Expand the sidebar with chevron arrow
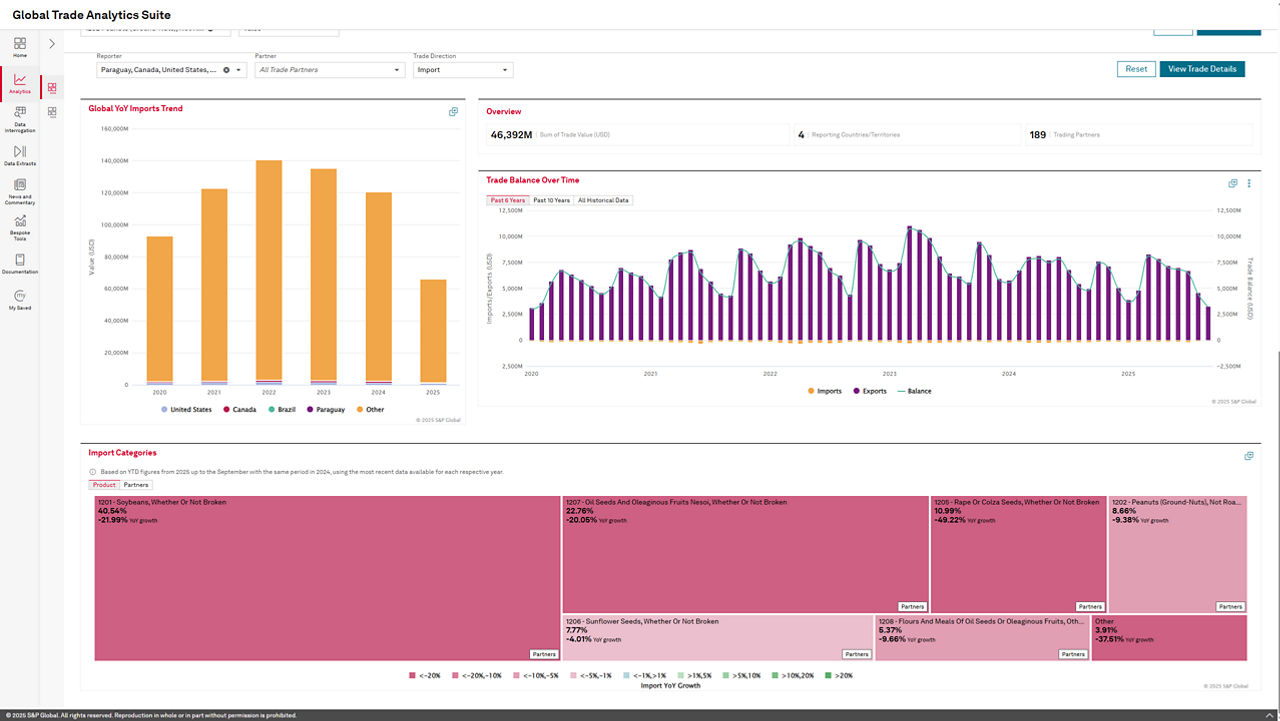The image size is (1280, 721). [x=52, y=44]
